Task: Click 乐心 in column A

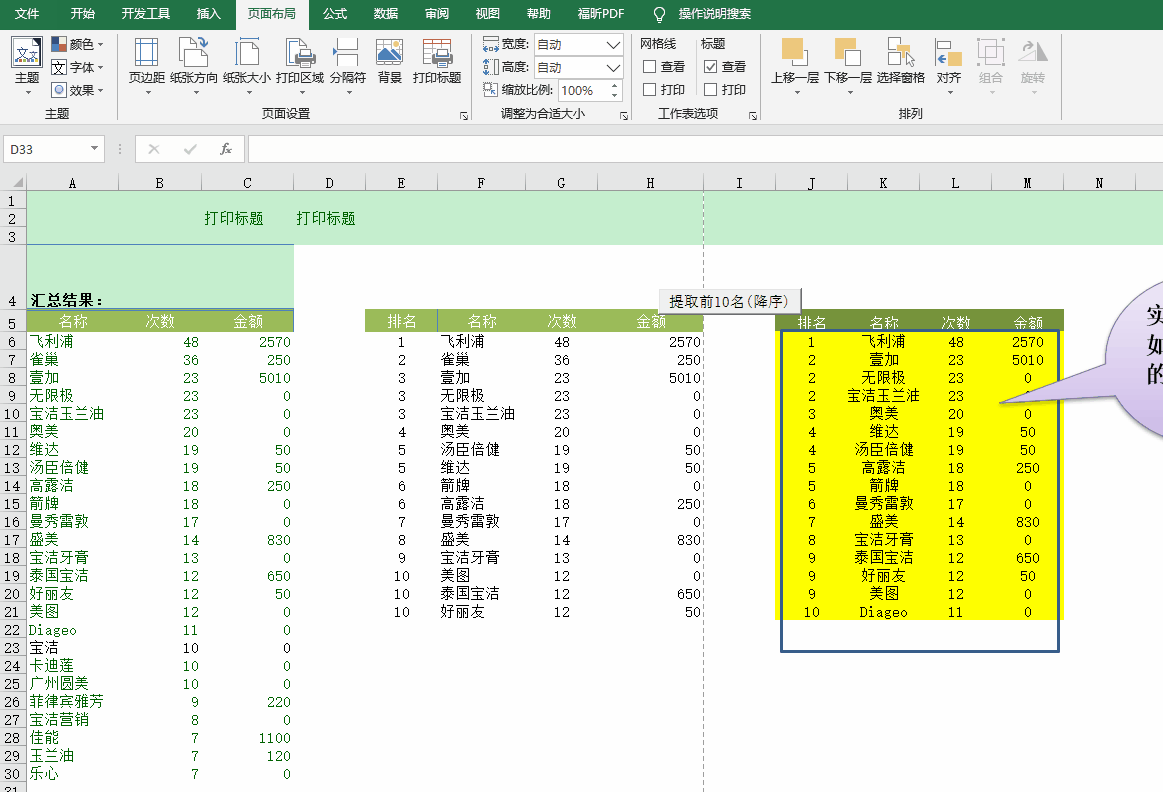Action: click(44, 773)
